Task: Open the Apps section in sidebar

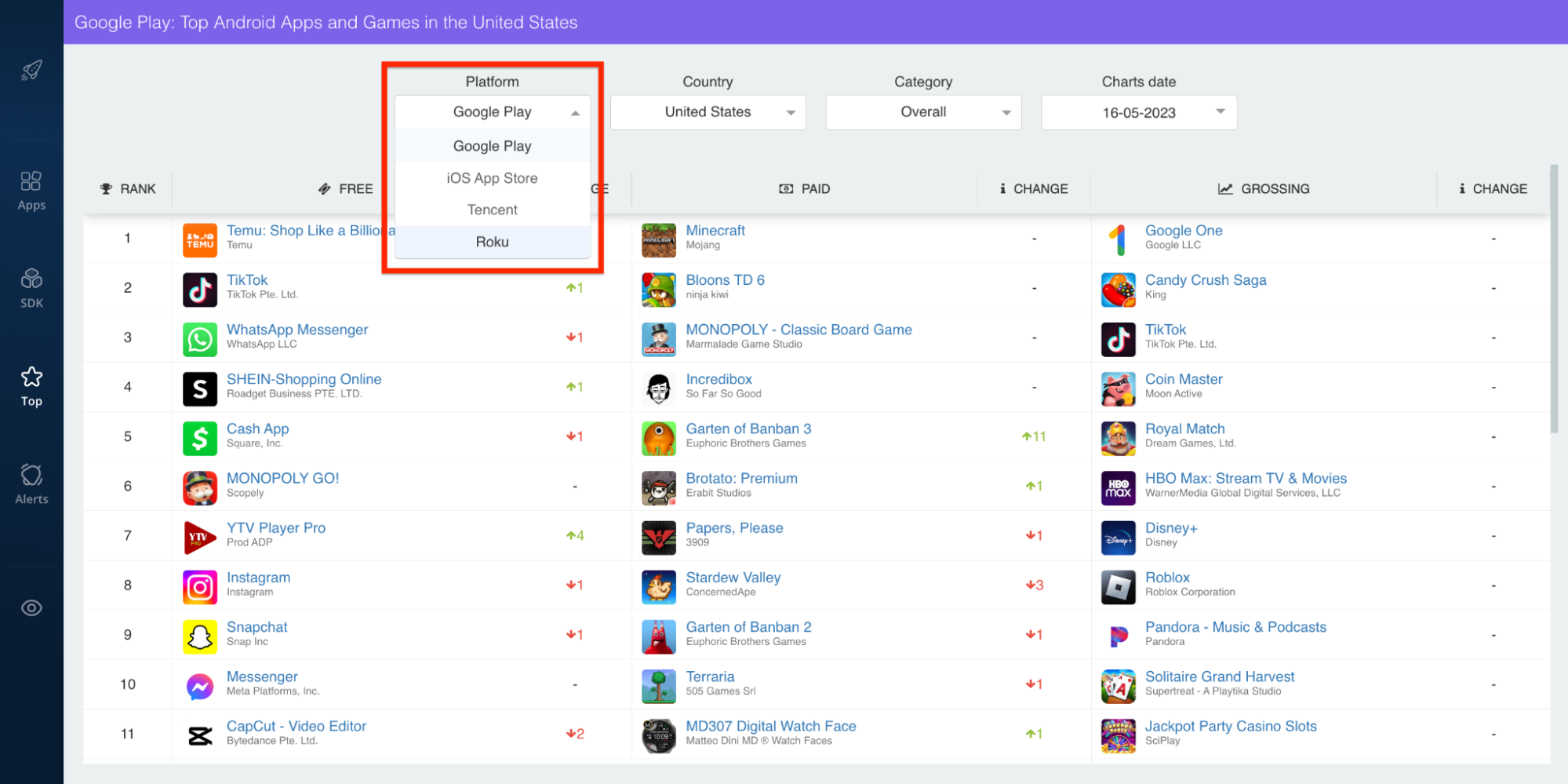Action: 31,191
